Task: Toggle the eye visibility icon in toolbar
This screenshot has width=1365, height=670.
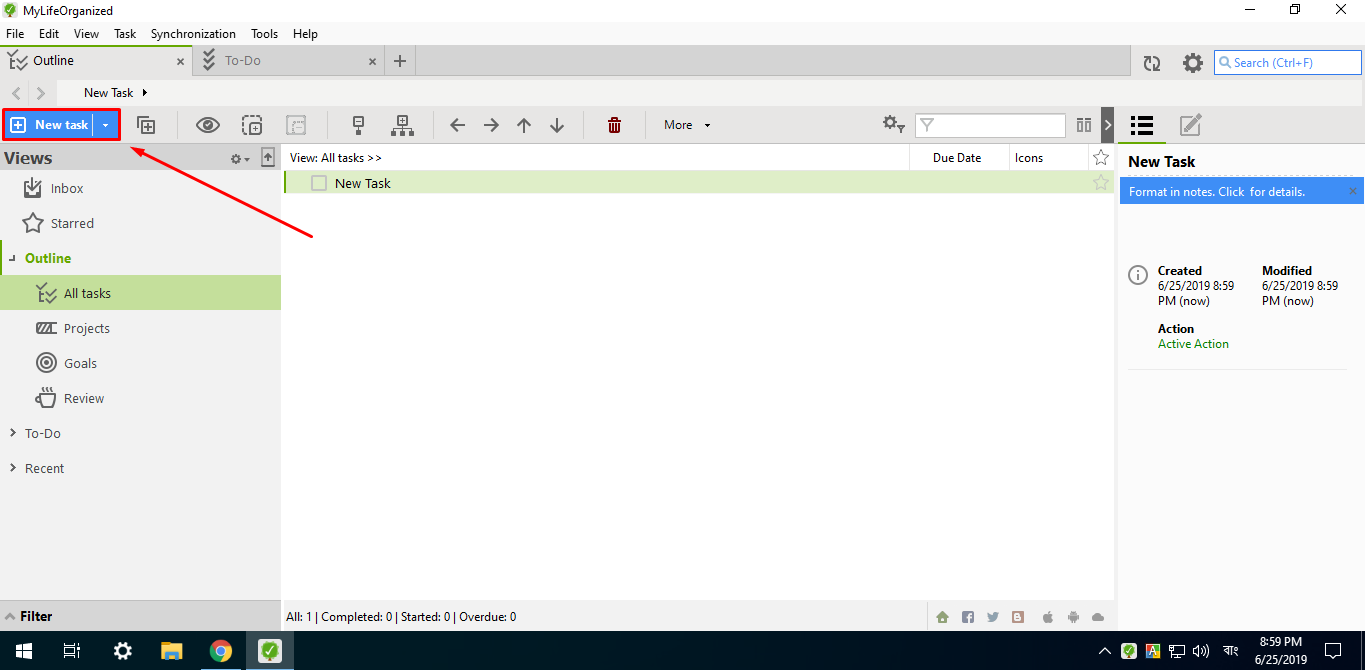Action: pyautogui.click(x=208, y=125)
